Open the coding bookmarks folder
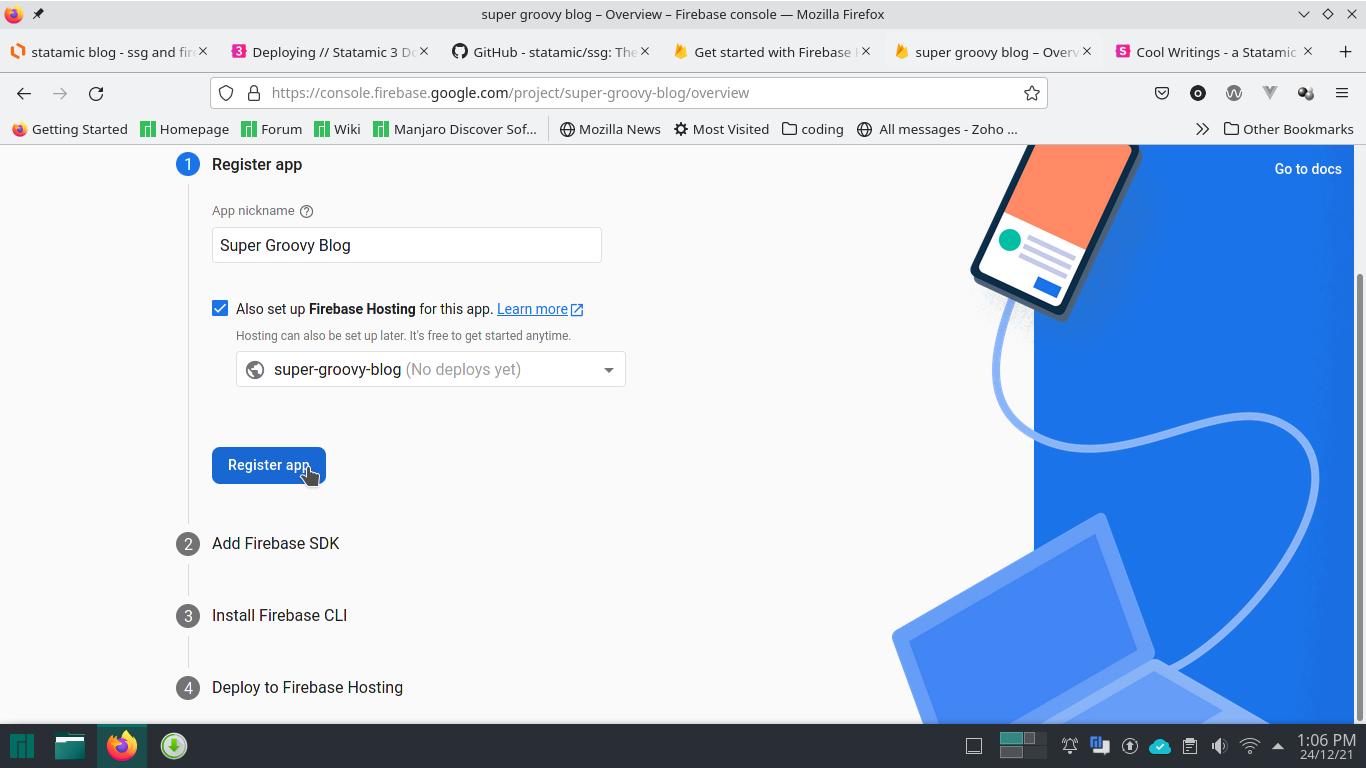This screenshot has width=1366, height=768. [x=813, y=129]
